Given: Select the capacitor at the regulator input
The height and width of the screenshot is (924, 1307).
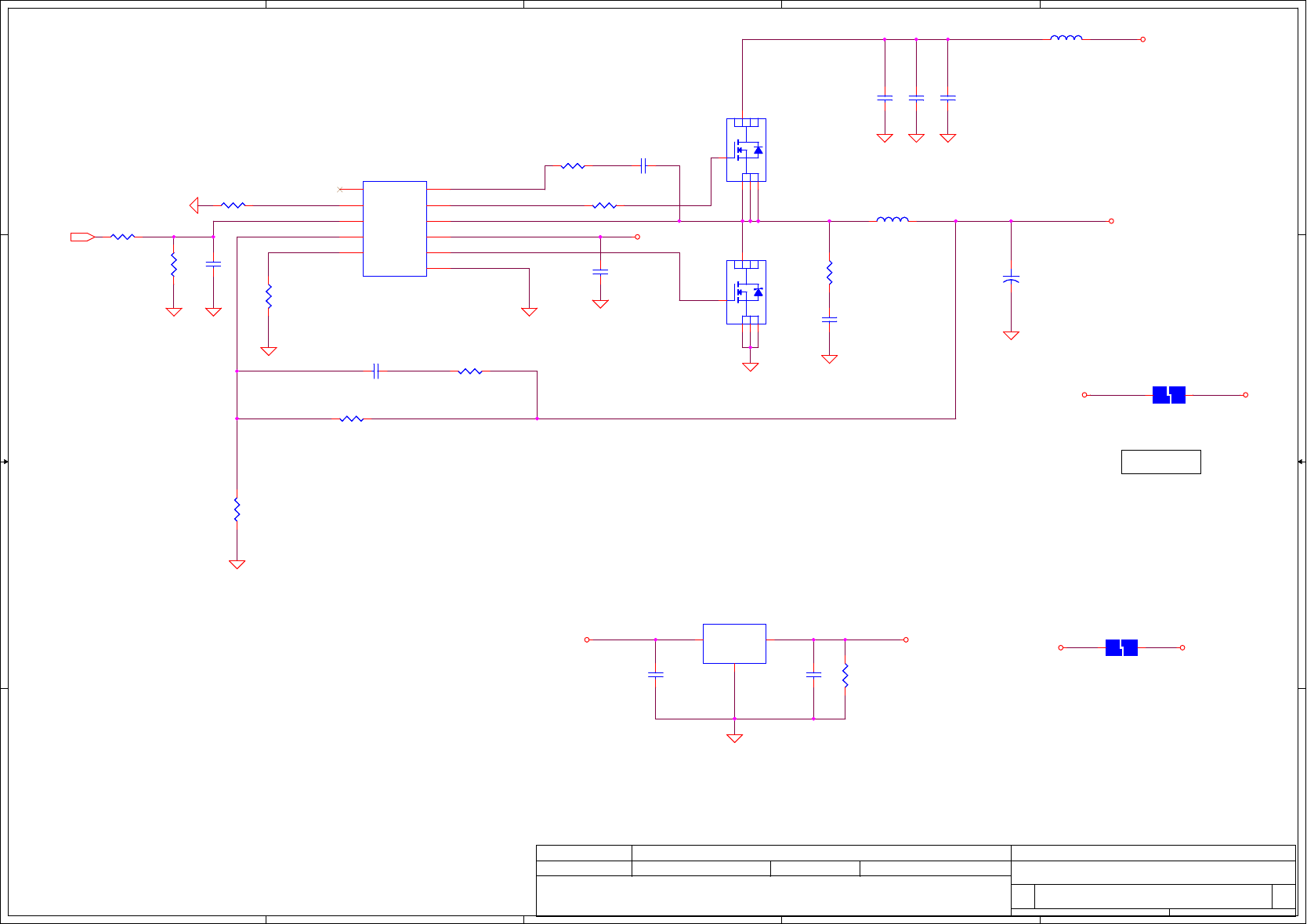Looking at the screenshot, I should pos(656,674).
